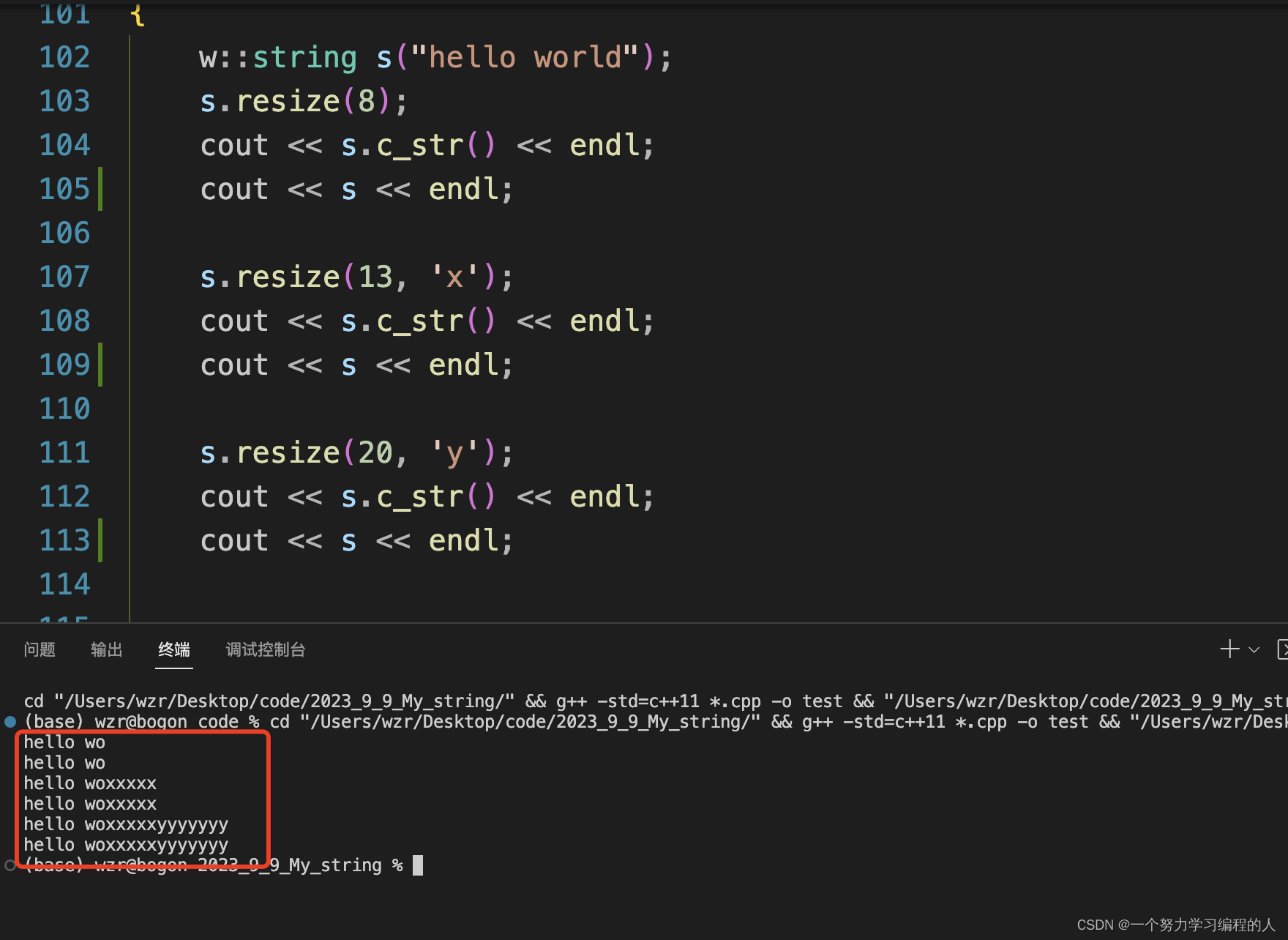Image resolution: width=1288 pixels, height=940 pixels.
Task: Click the first cd command line in terminal
Action: tap(656, 701)
